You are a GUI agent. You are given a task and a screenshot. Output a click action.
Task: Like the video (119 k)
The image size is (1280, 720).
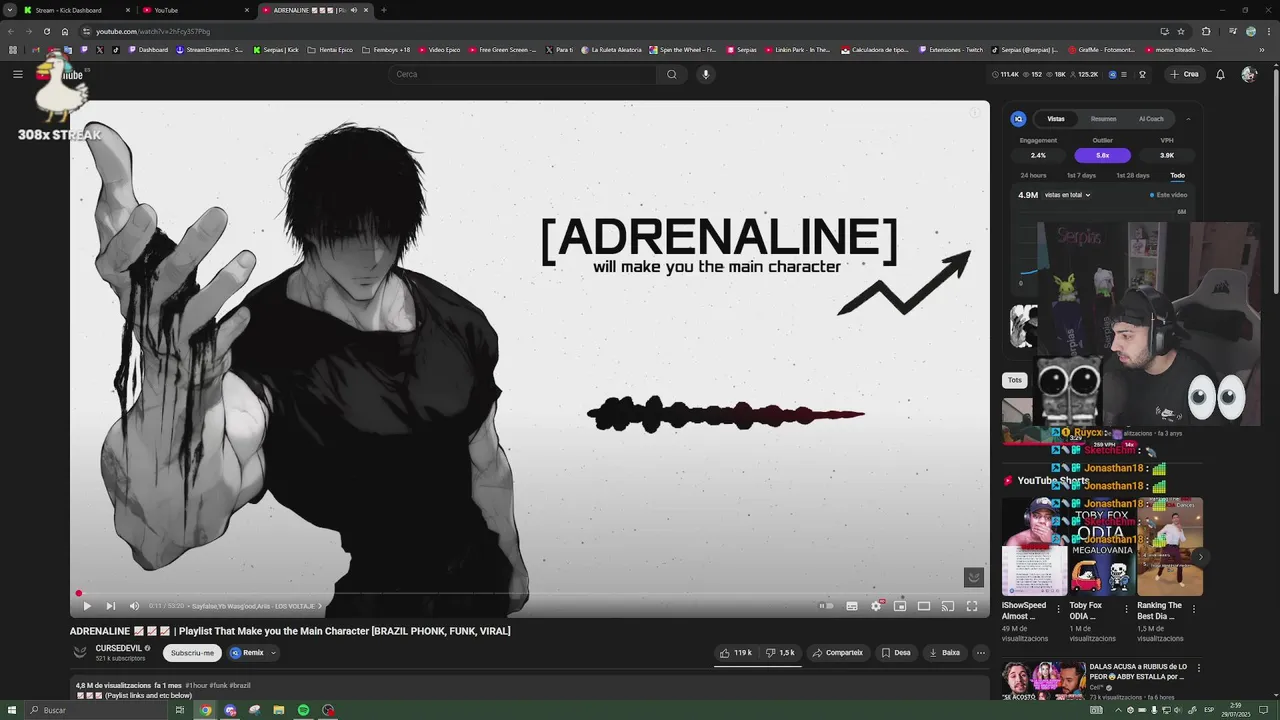click(736, 653)
